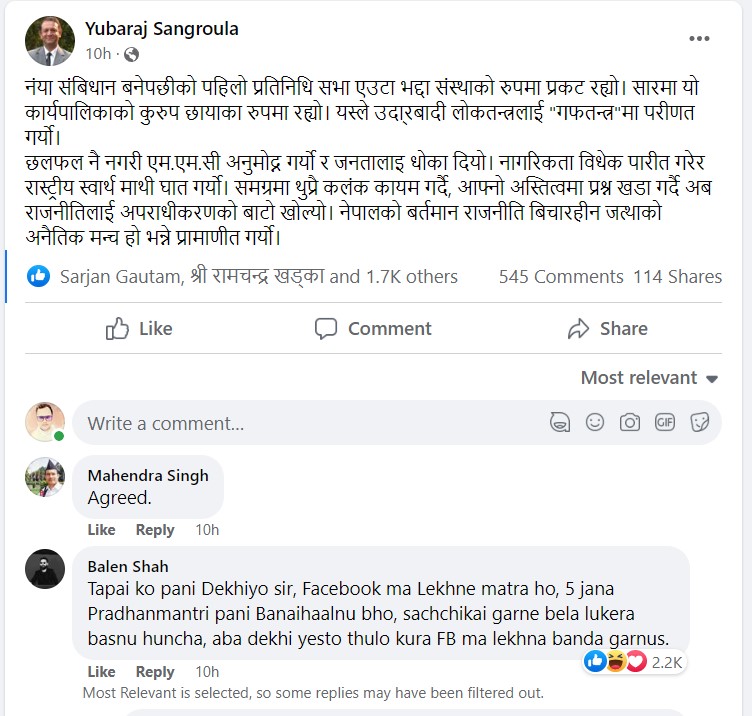
Task: Click the avatar sticker icon in comment box
Action: [x=560, y=423]
